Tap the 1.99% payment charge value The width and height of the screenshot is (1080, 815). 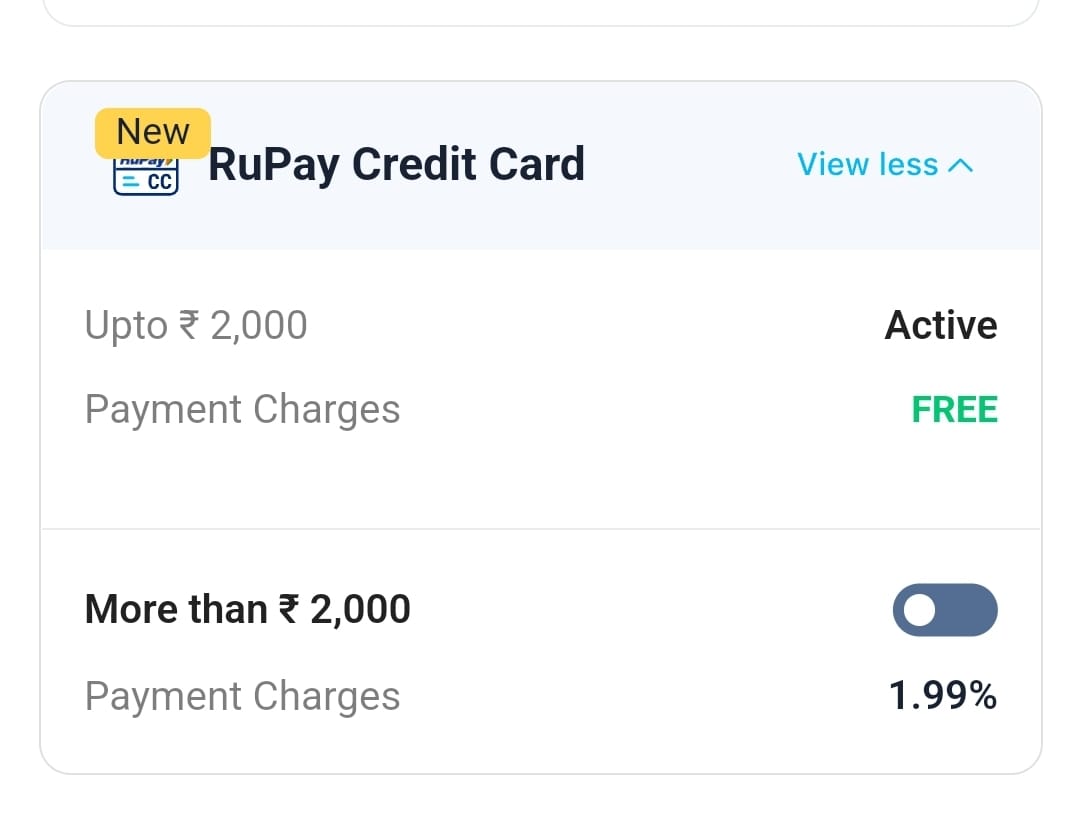coord(942,696)
